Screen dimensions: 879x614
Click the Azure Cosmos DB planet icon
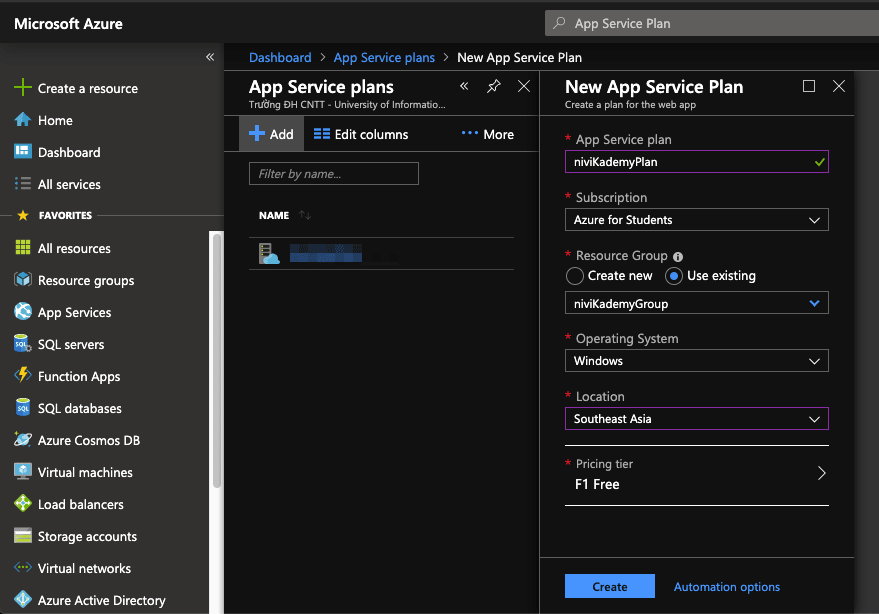pyautogui.click(x=23, y=439)
